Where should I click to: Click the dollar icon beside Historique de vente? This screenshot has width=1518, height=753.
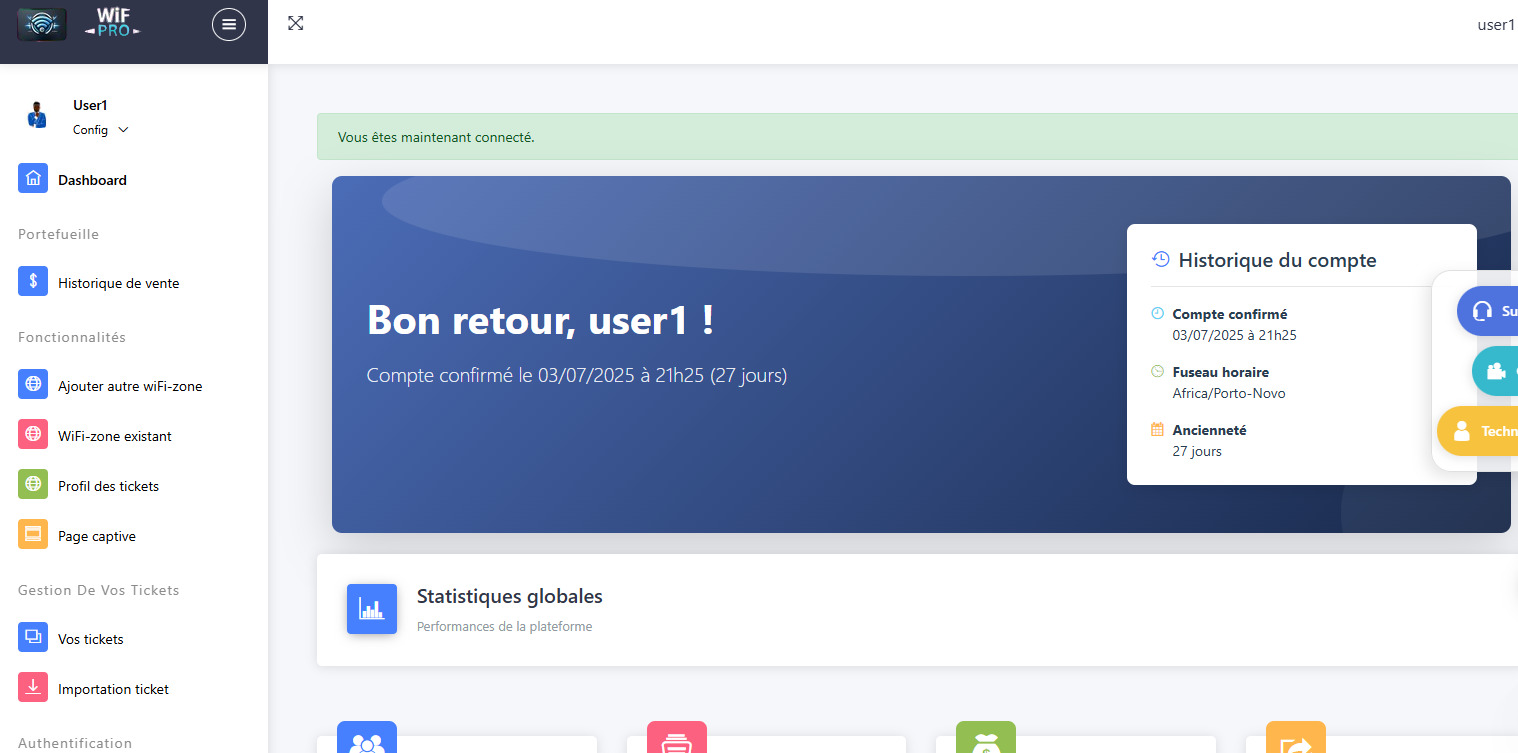pos(33,281)
